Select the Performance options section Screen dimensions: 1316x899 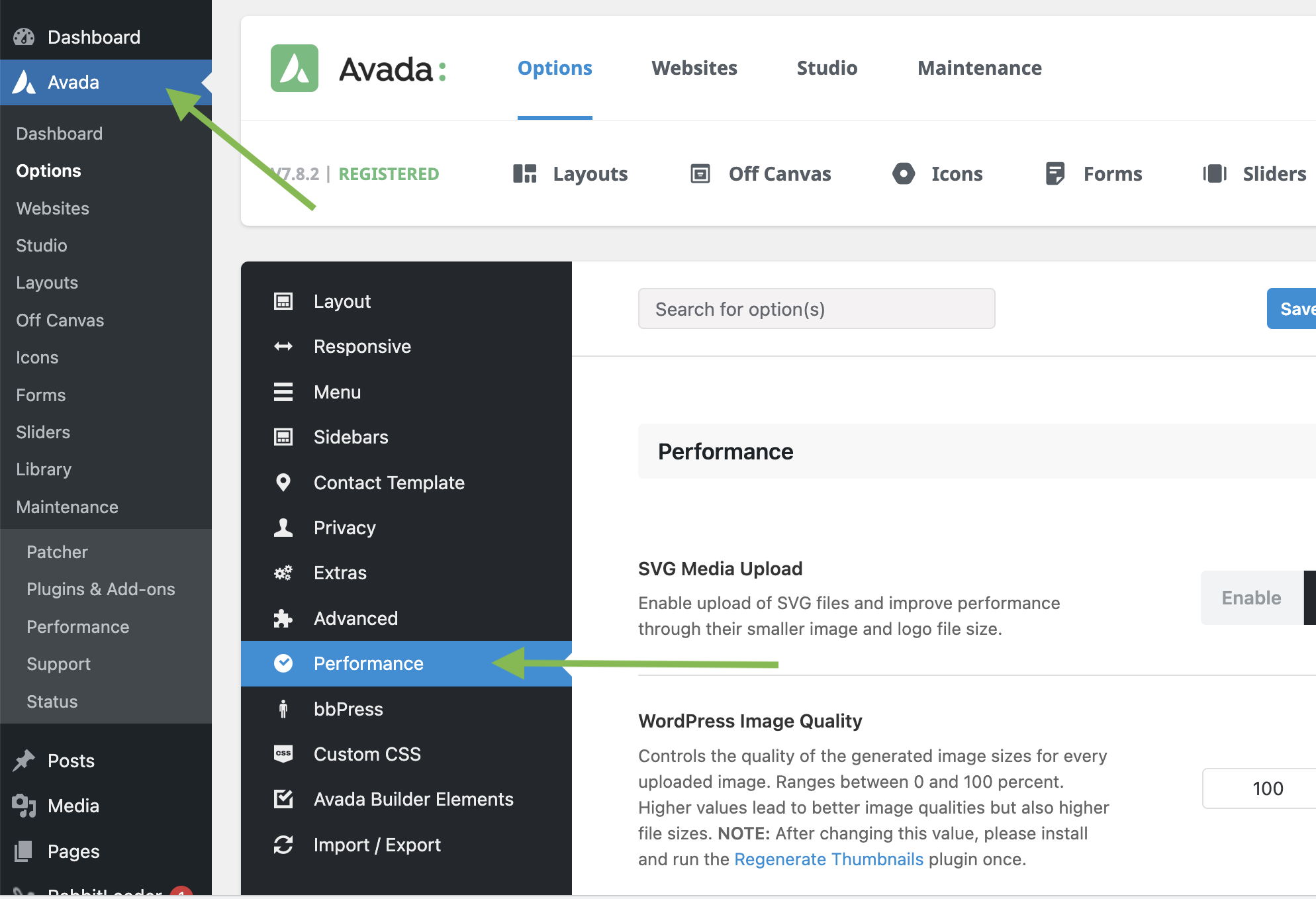pos(369,663)
